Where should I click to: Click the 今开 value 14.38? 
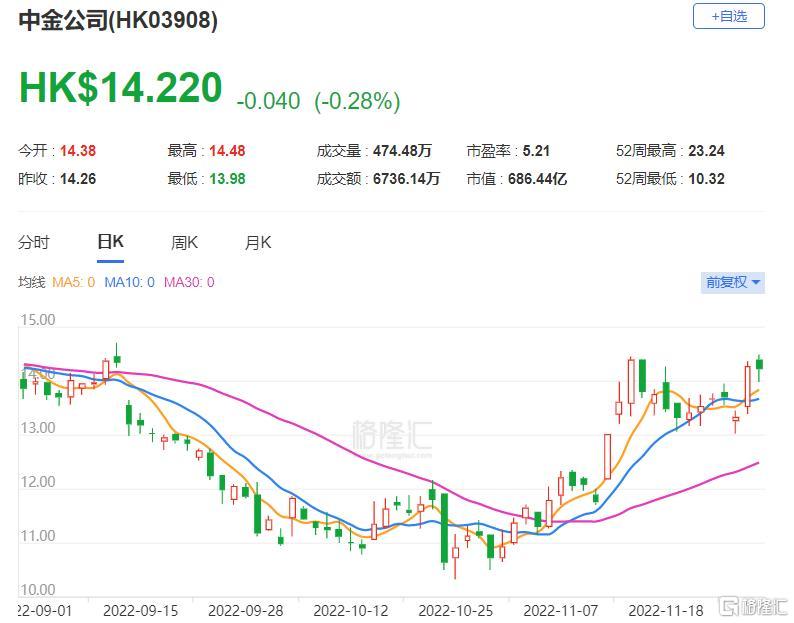click(x=78, y=151)
